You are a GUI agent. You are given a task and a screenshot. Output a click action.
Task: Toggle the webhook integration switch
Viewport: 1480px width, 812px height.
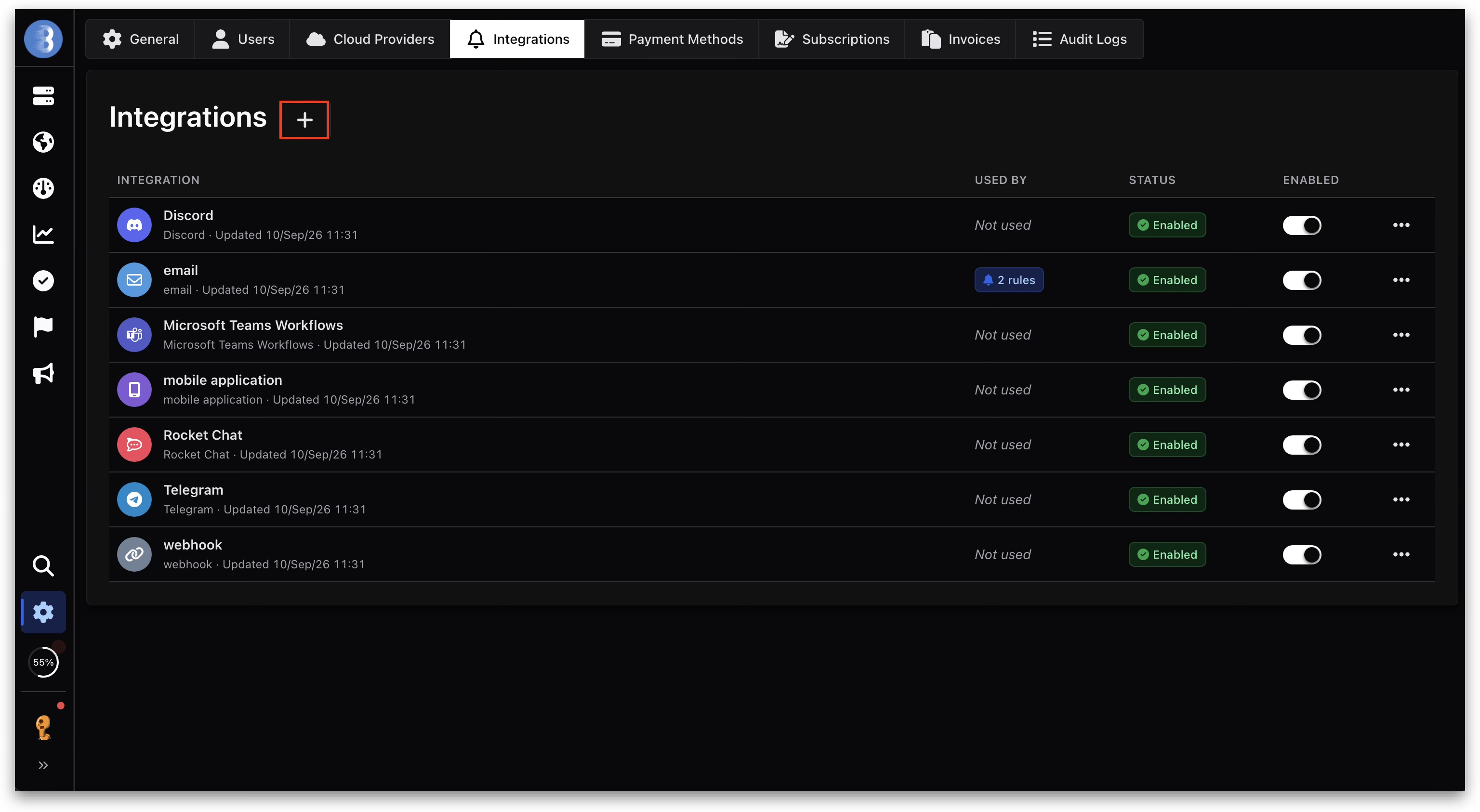click(x=1302, y=555)
